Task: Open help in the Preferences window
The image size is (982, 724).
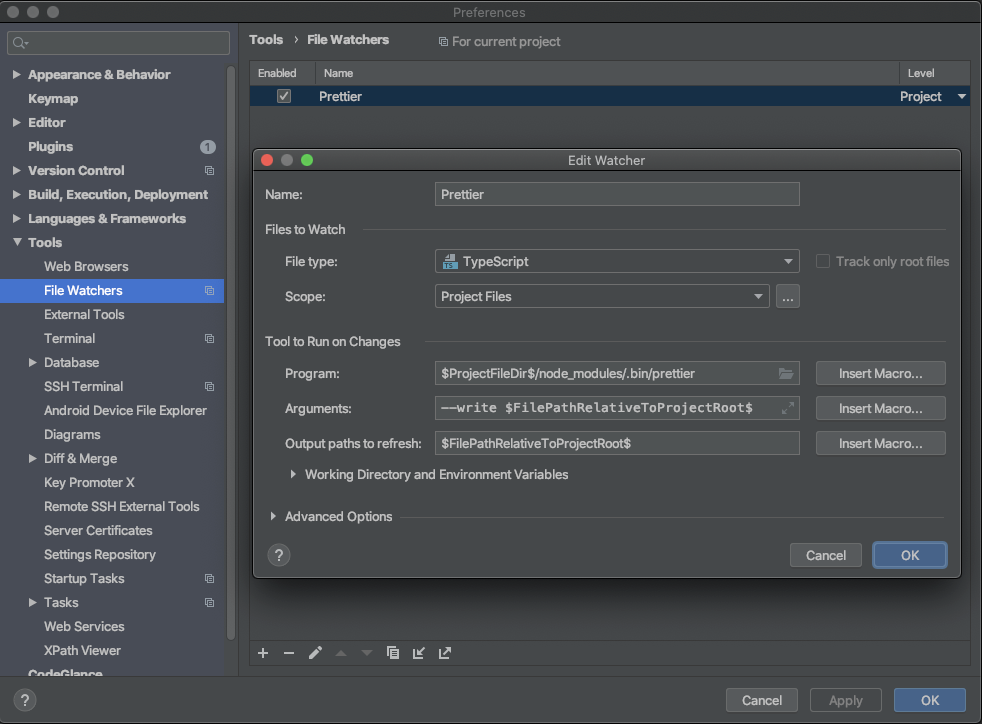Action: [x=25, y=700]
